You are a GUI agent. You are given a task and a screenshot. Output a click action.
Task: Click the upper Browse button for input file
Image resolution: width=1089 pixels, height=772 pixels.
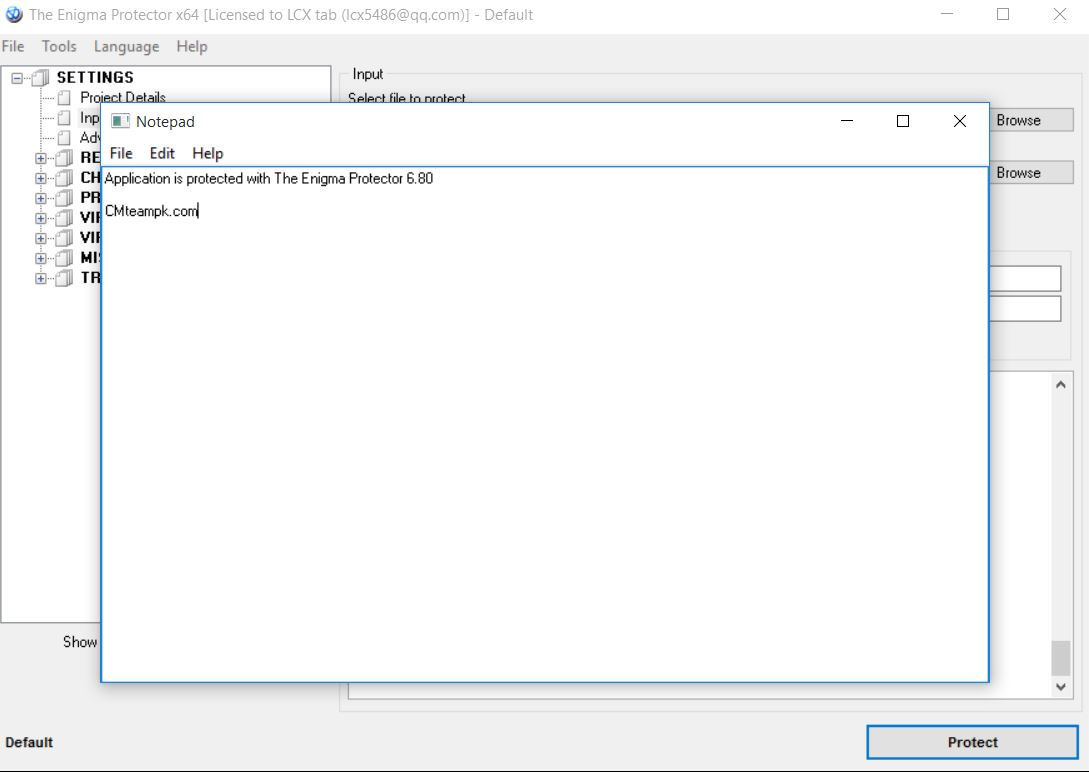1031,120
